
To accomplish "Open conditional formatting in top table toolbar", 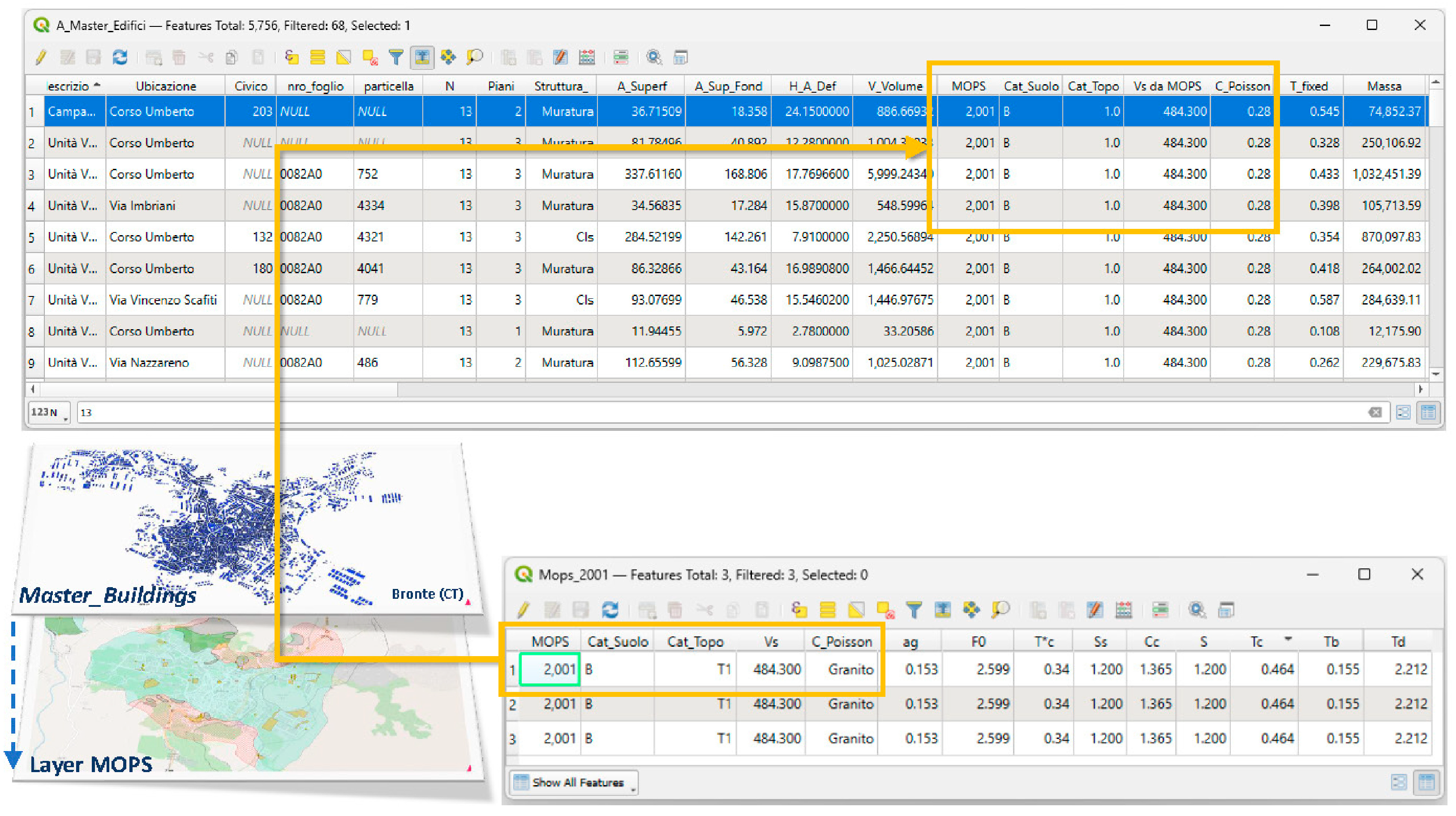I will point(621,57).
